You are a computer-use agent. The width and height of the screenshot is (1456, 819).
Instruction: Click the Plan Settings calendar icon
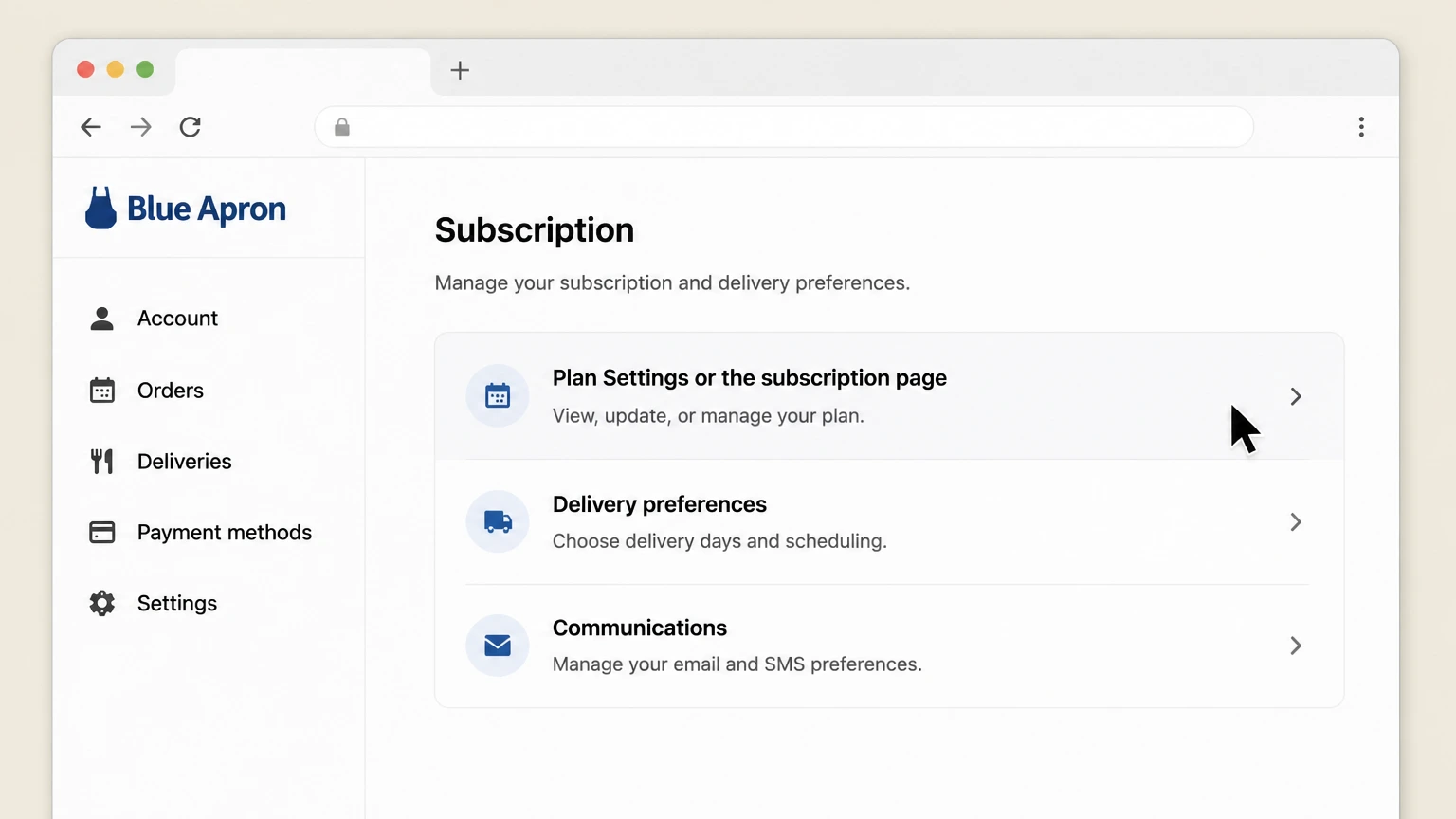498,396
